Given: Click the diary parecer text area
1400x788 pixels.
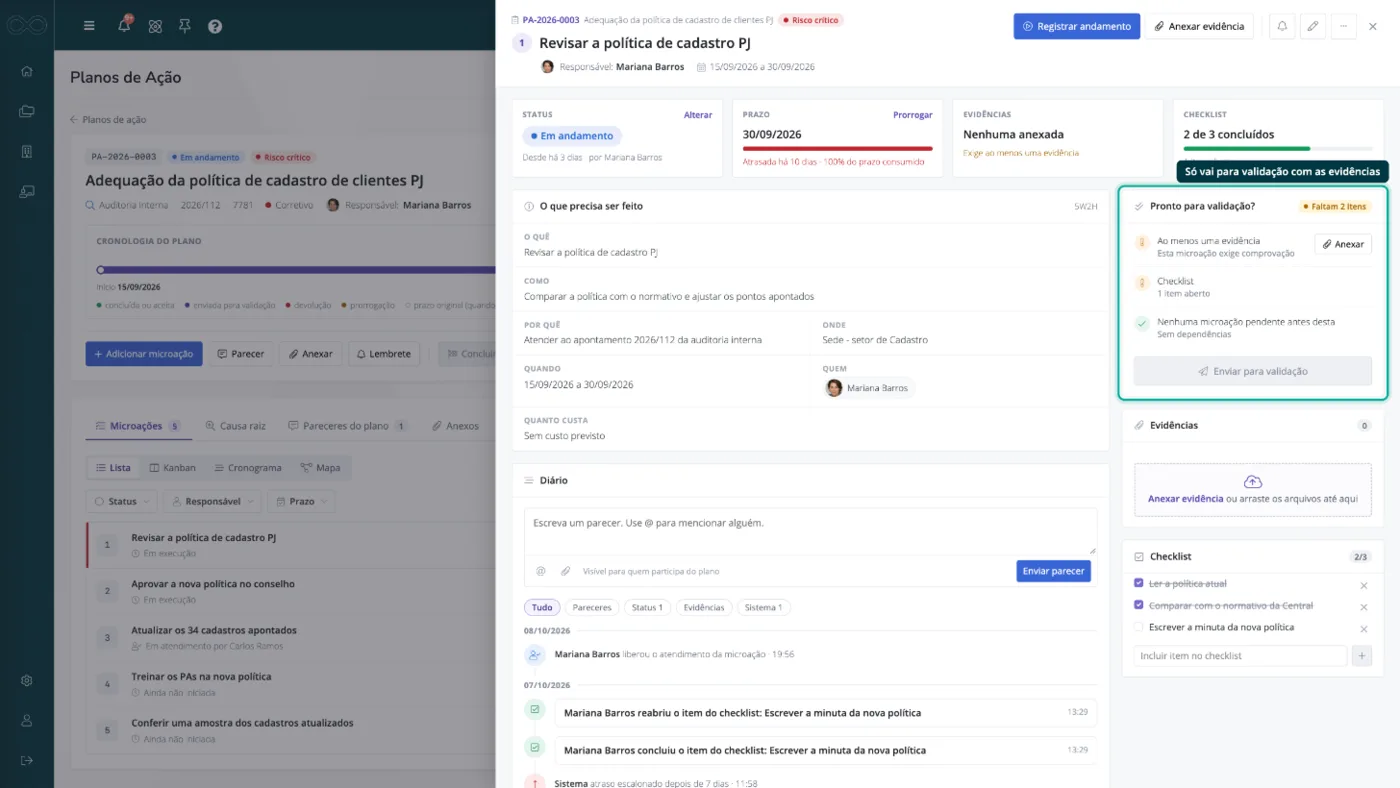Looking at the screenshot, I should [x=810, y=531].
